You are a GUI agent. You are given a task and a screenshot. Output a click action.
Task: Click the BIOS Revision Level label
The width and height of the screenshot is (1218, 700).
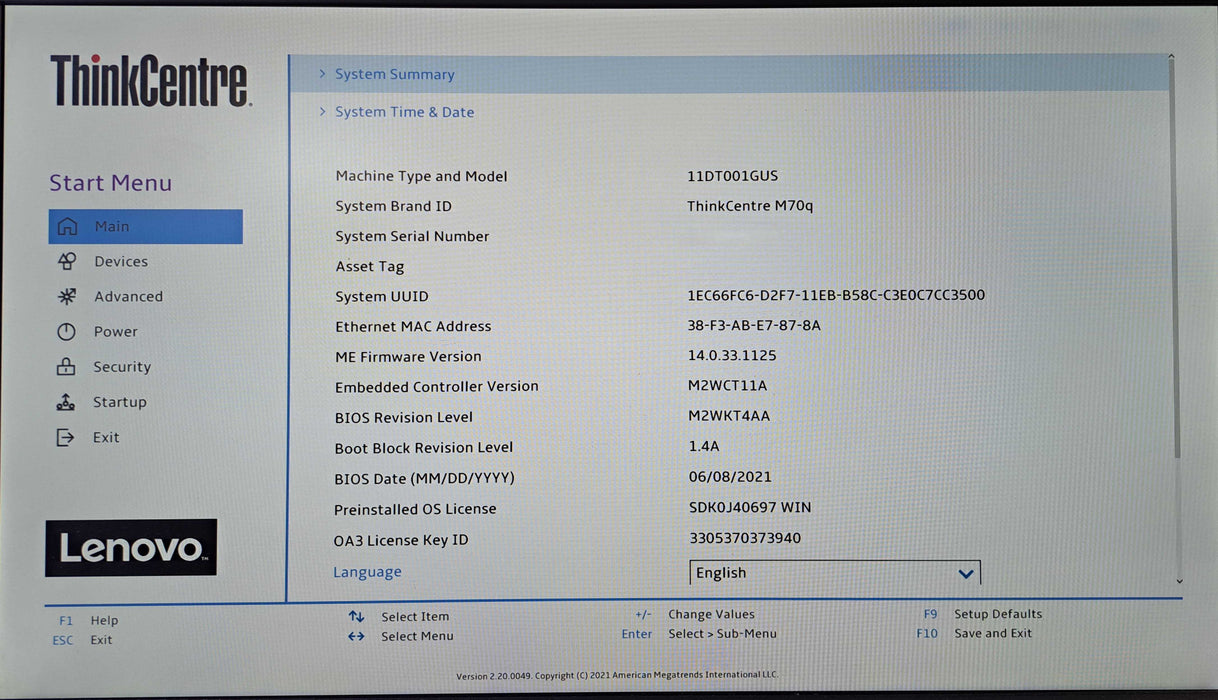pos(404,417)
